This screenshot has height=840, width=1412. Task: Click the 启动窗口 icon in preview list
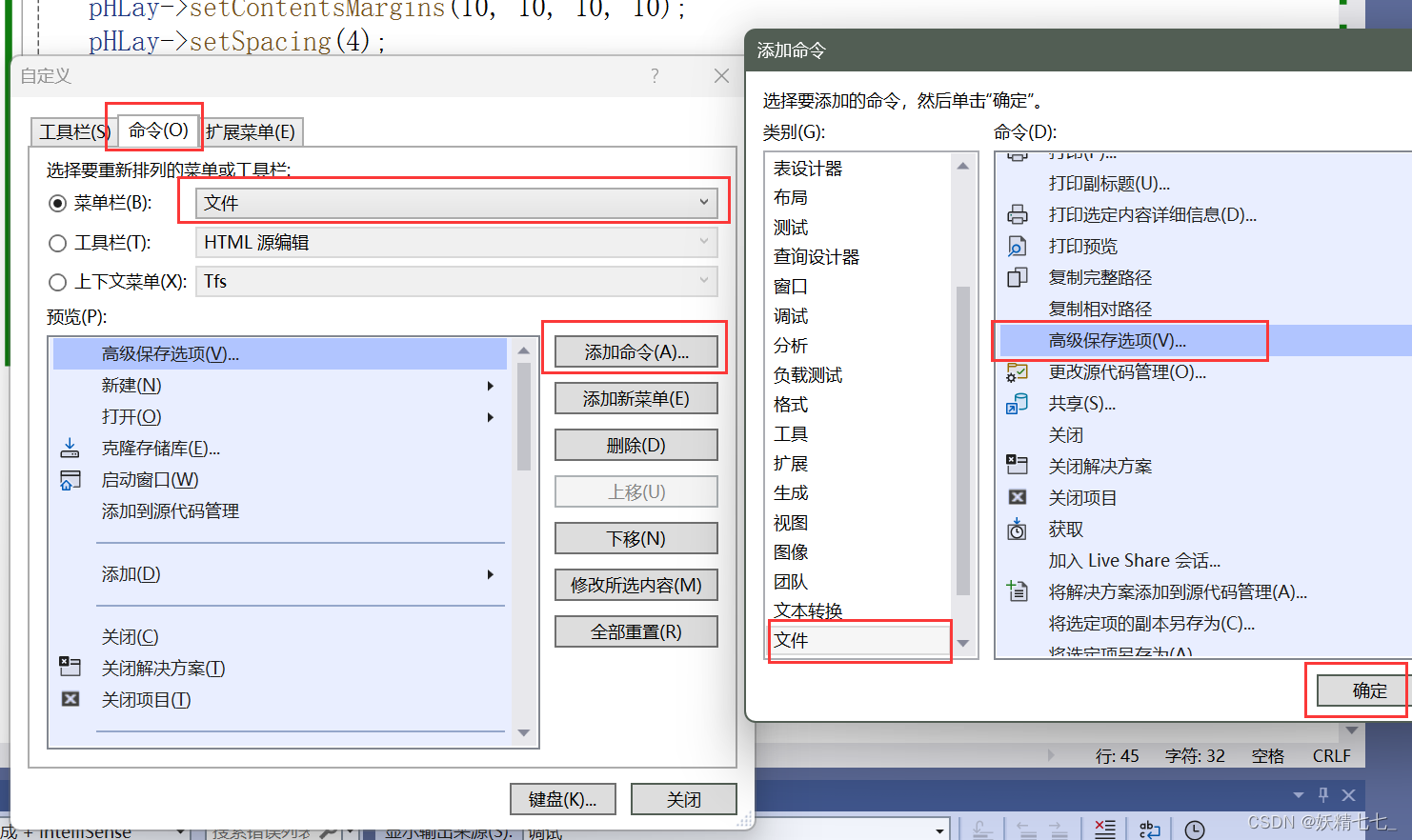71,480
